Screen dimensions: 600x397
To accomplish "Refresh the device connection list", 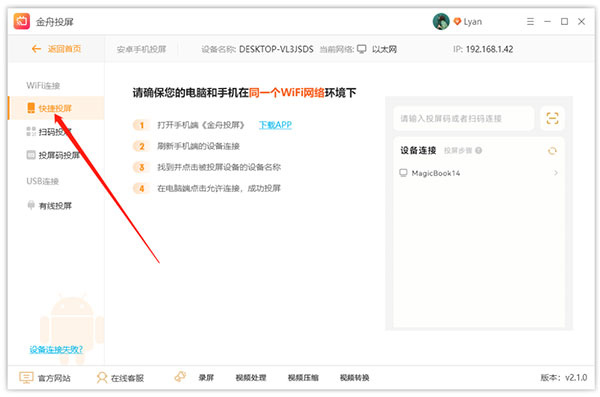I will 552,151.
